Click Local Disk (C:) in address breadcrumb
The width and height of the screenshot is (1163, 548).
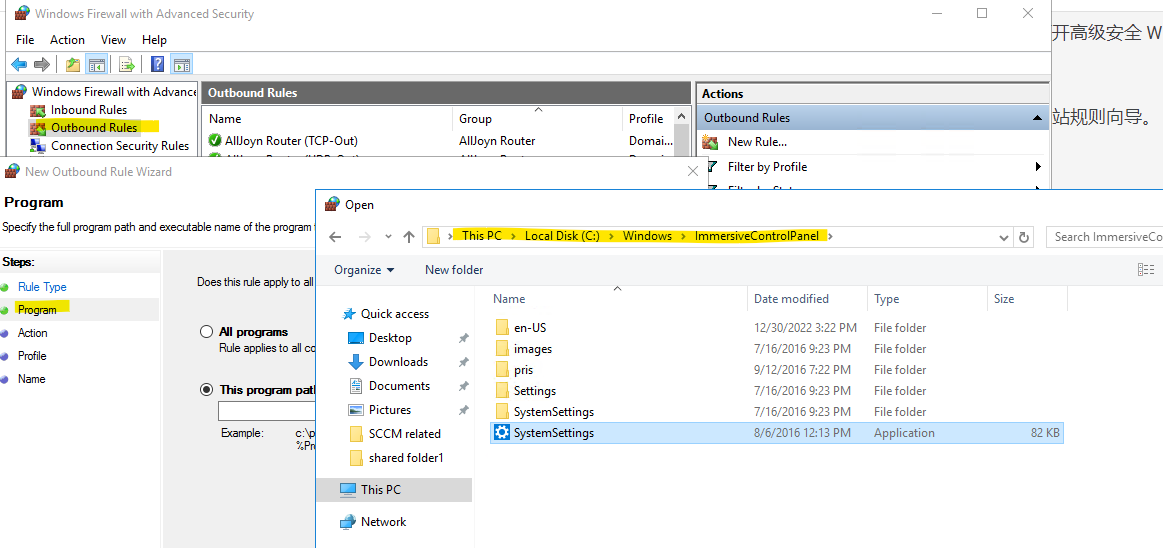(562, 236)
